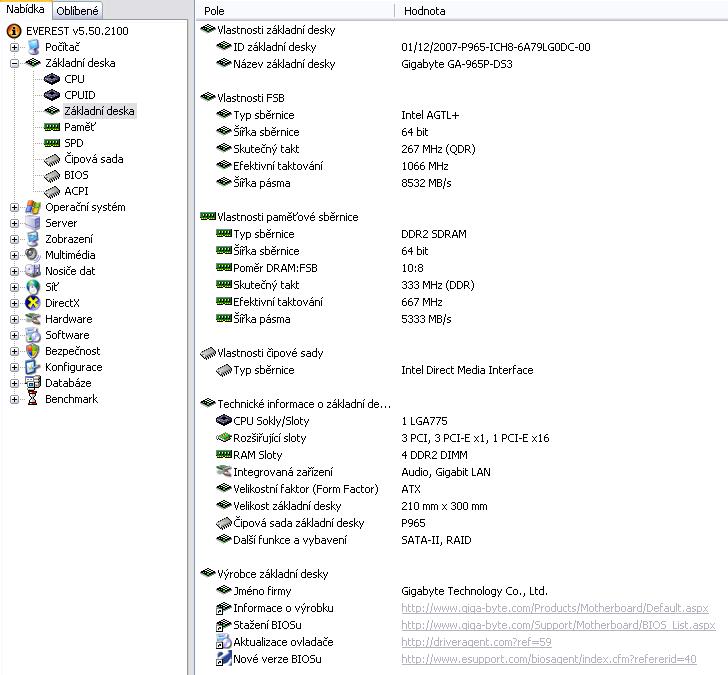Click the Intel Direct Media Interface value
The width and height of the screenshot is (728, 675).
coord(467,370)
